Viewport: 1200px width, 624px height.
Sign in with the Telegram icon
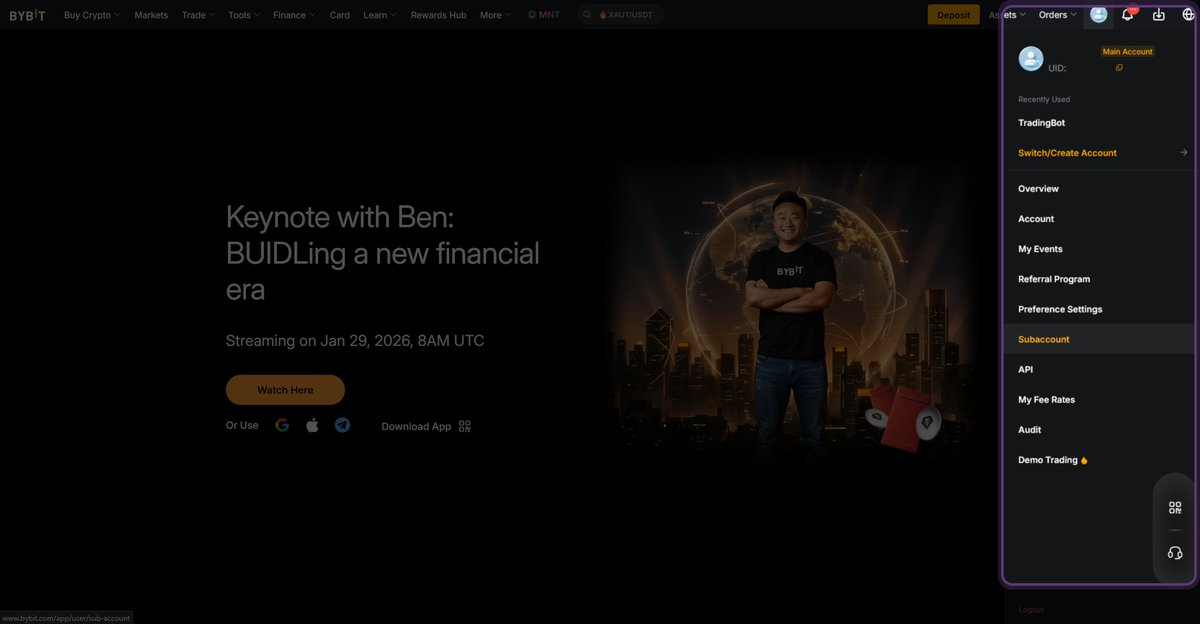[342, 425]
